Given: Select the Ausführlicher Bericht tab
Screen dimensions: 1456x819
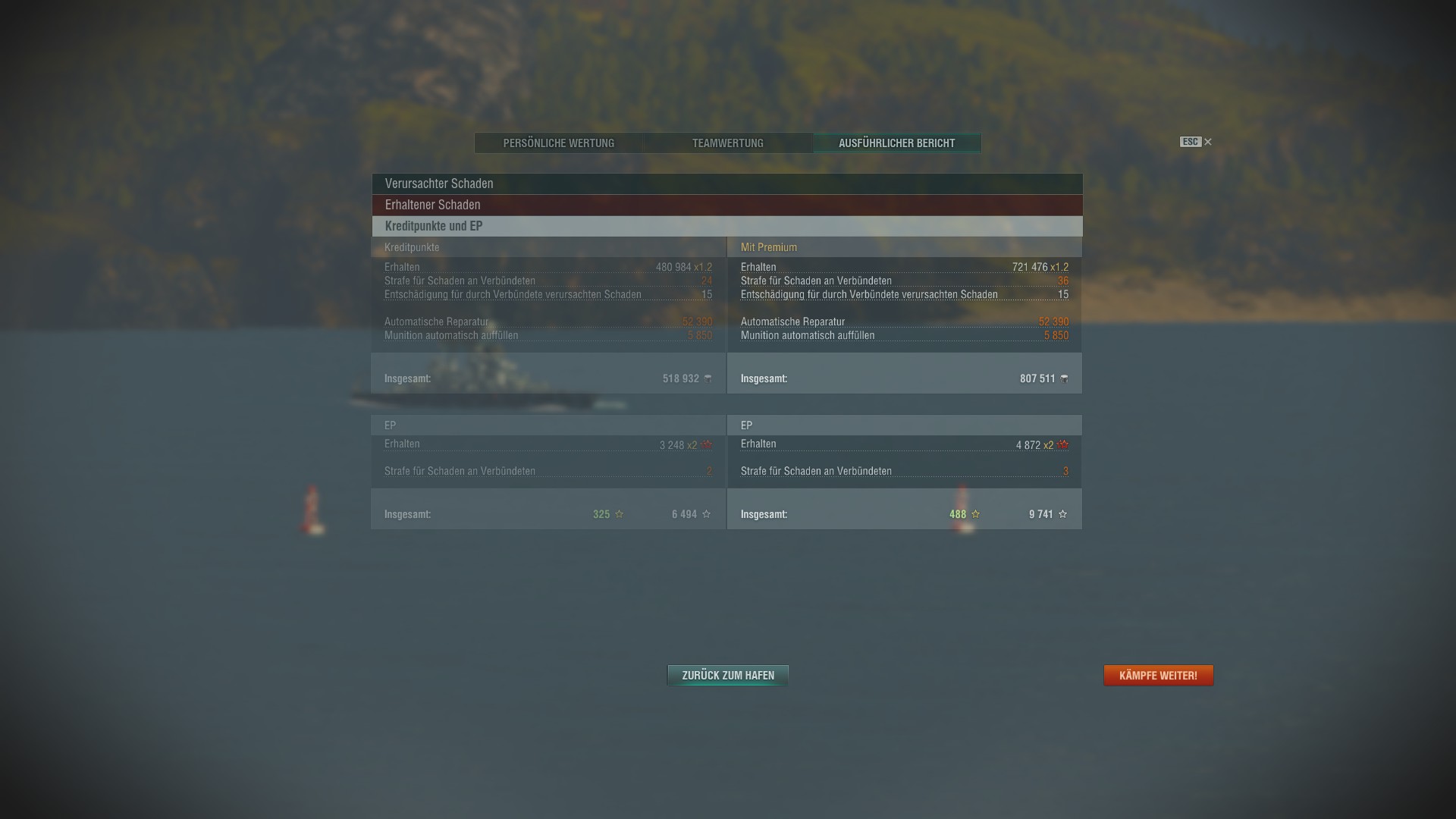Looking at the screenshot, I should pyautogui.click(x=897, y=143).
